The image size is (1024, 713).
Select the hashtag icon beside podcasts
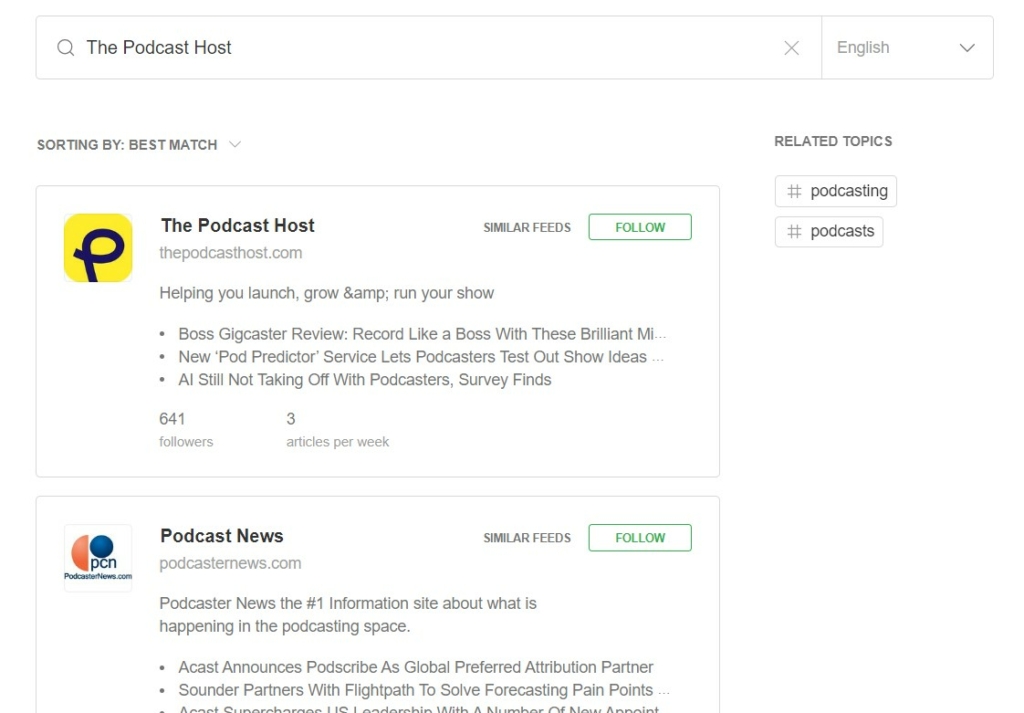[x=795, y=231]
